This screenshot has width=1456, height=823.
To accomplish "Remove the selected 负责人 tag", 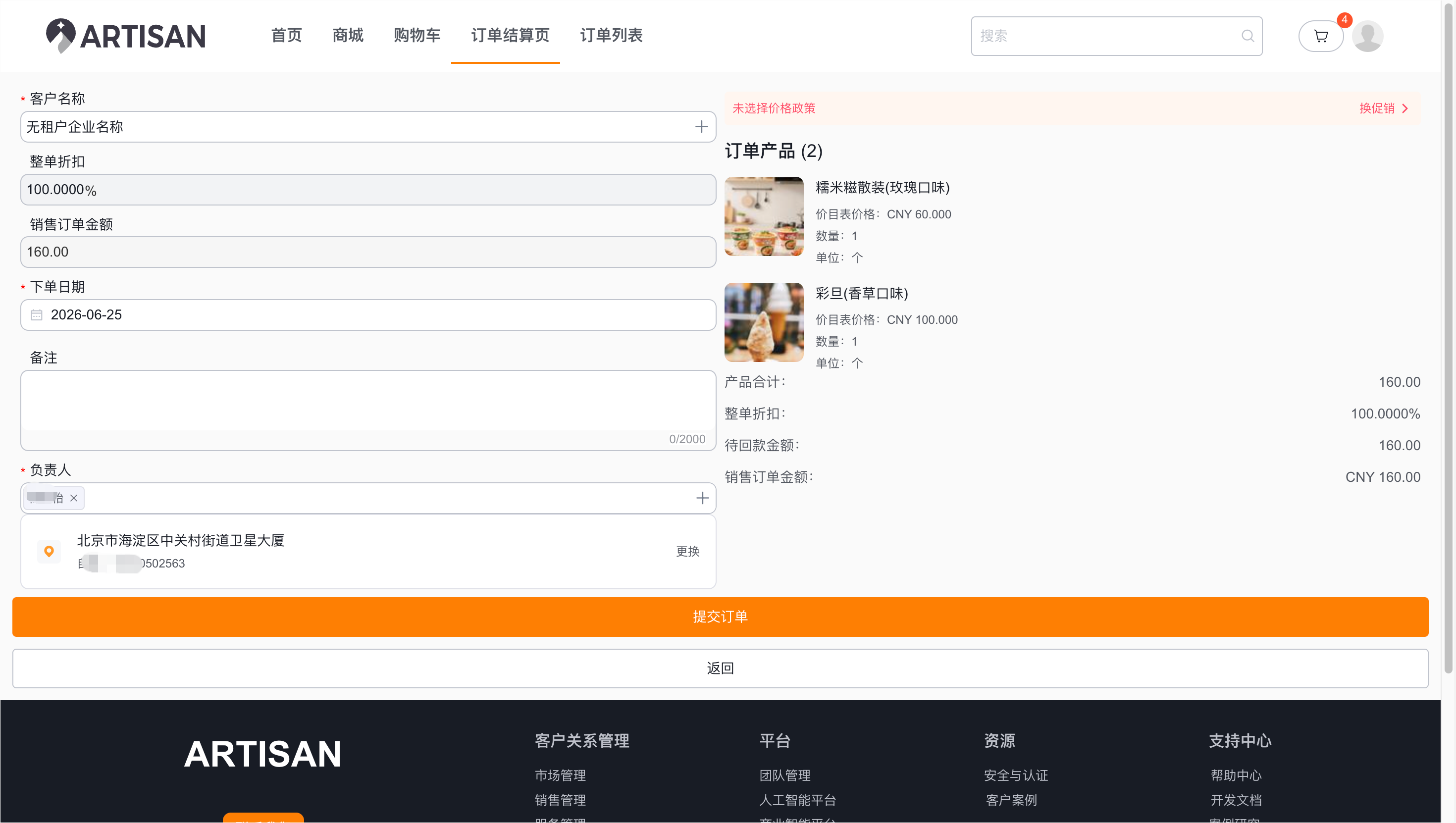I will [x=73, y=498].
